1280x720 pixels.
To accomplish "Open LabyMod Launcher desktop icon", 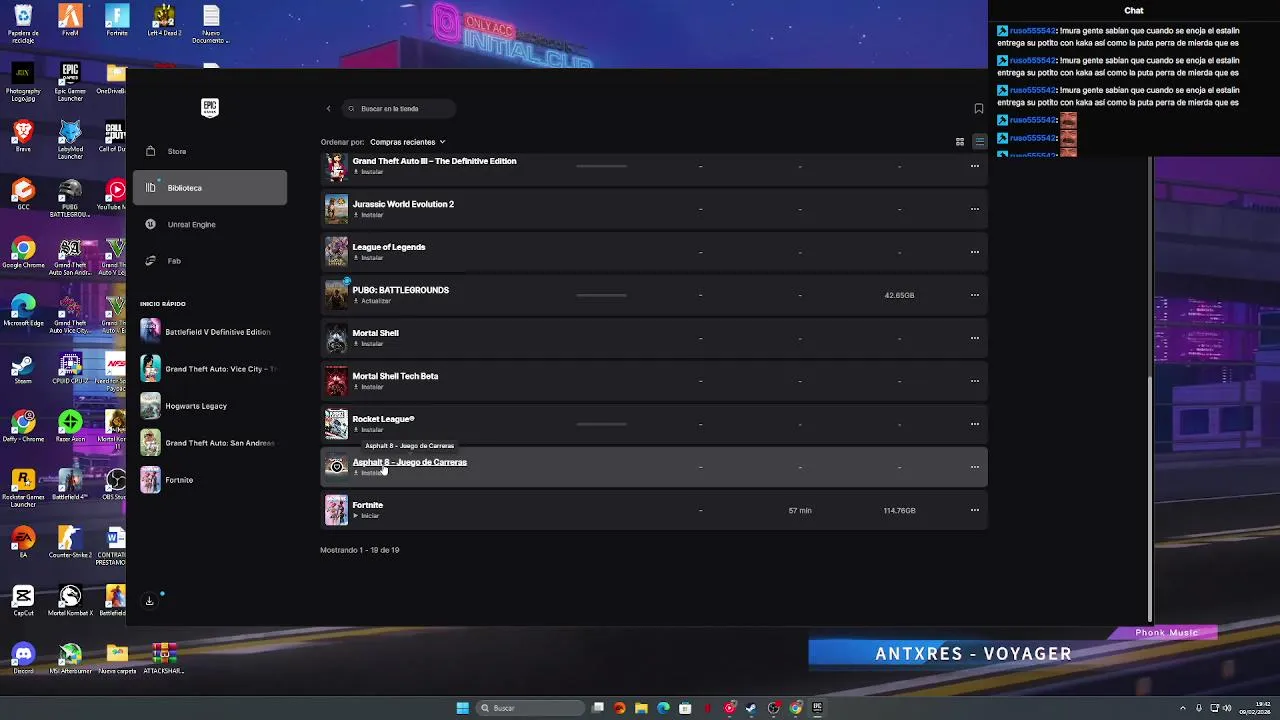I will pyautogui.click(x=70, y=141).
